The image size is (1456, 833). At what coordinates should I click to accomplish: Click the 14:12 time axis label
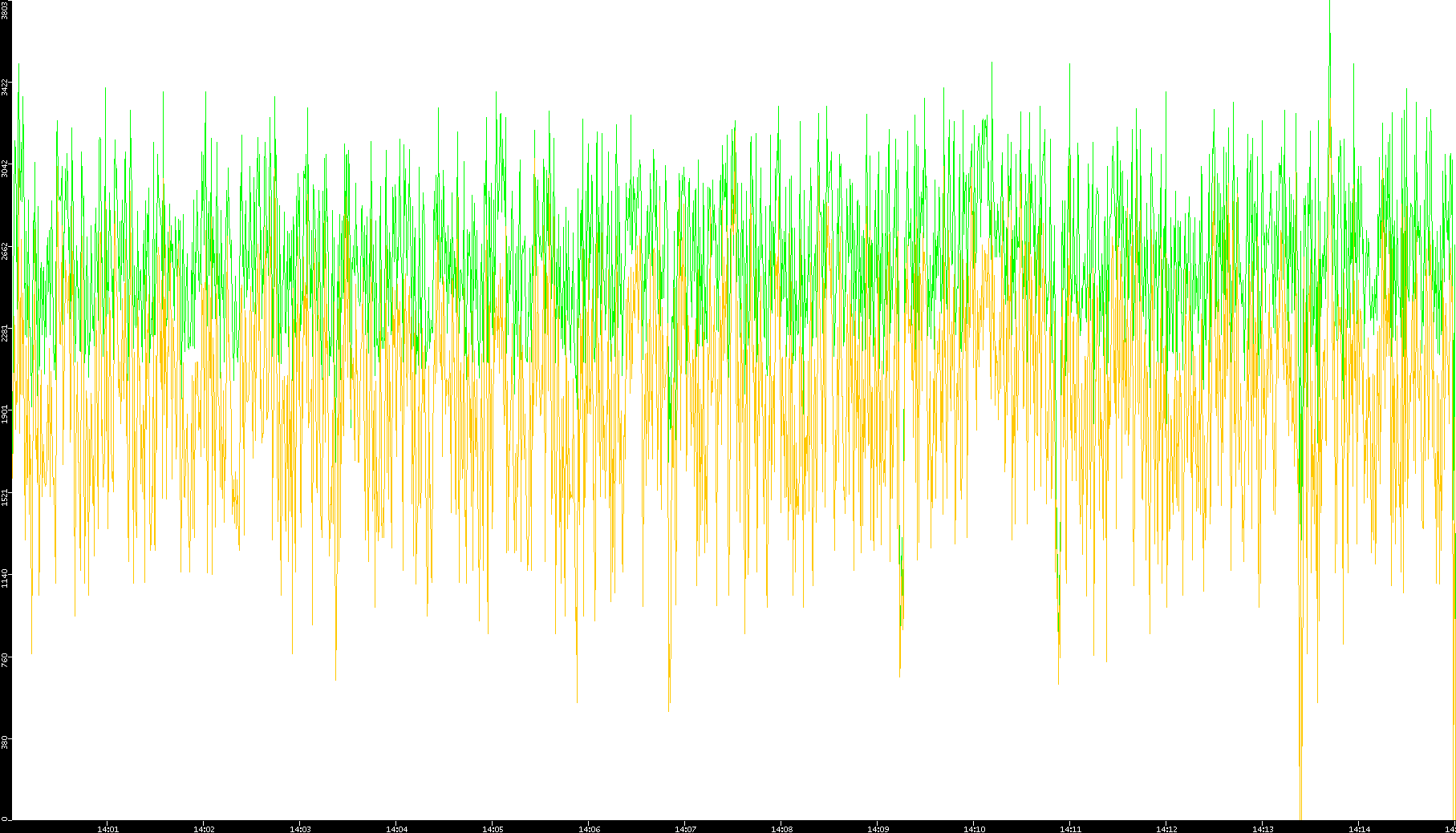pos(1166,829)
